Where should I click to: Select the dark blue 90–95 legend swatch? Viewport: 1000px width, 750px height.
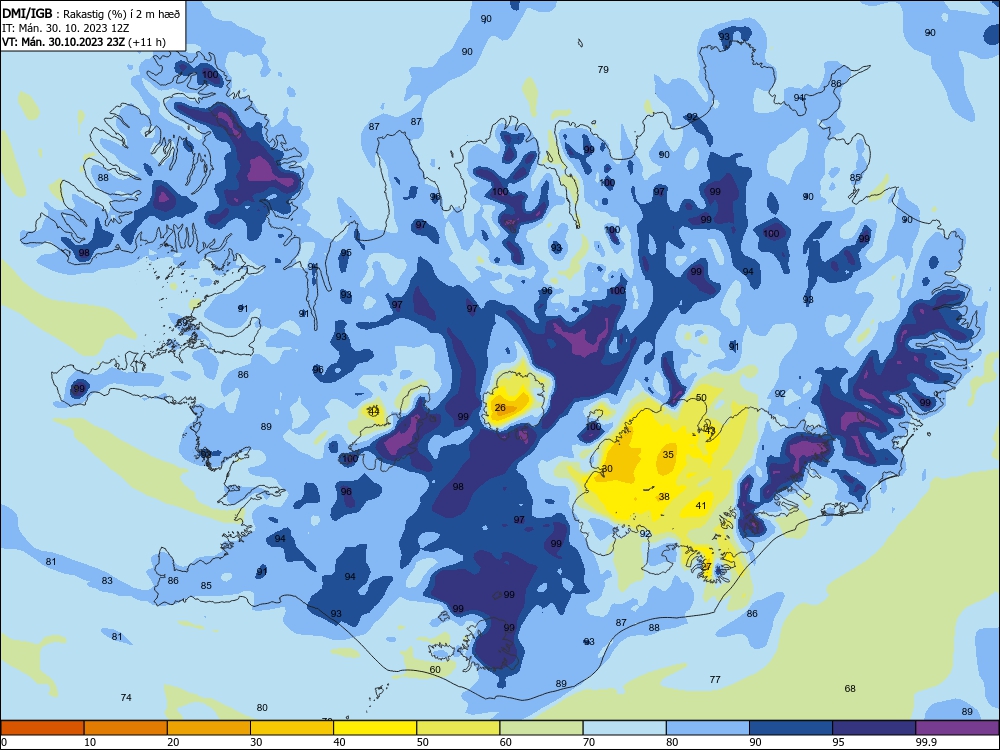point(791,728)
